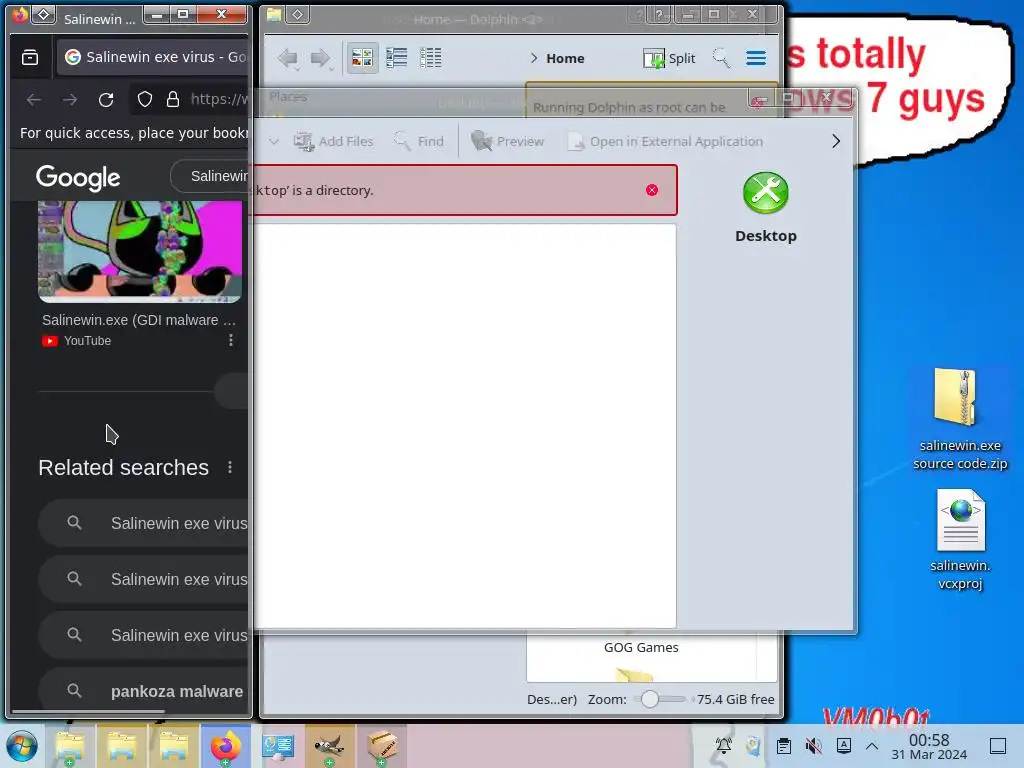Open the Salinewin.exe YouTube video thumbnail
This screenshot has width=1024, height=768.
click(x=140, y=251)
